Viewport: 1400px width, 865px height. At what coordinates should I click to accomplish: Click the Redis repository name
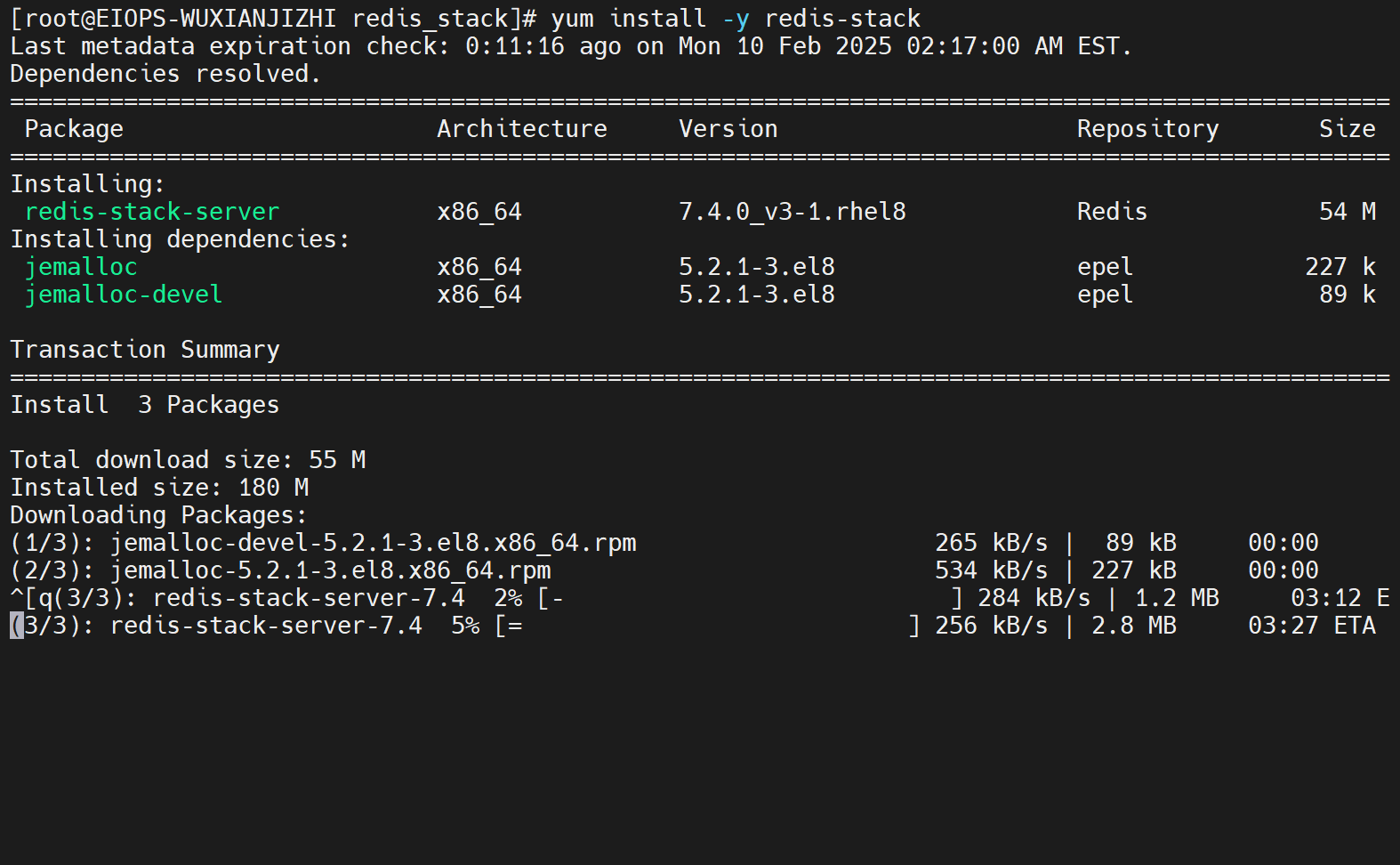1112,212
